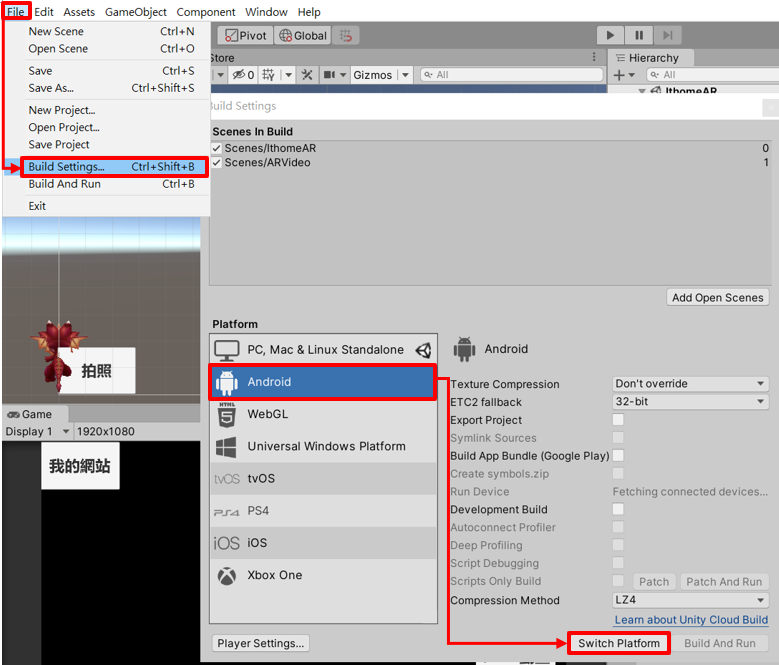Open the component editor tools icon
779x665 pixels.
click(307, 75)
